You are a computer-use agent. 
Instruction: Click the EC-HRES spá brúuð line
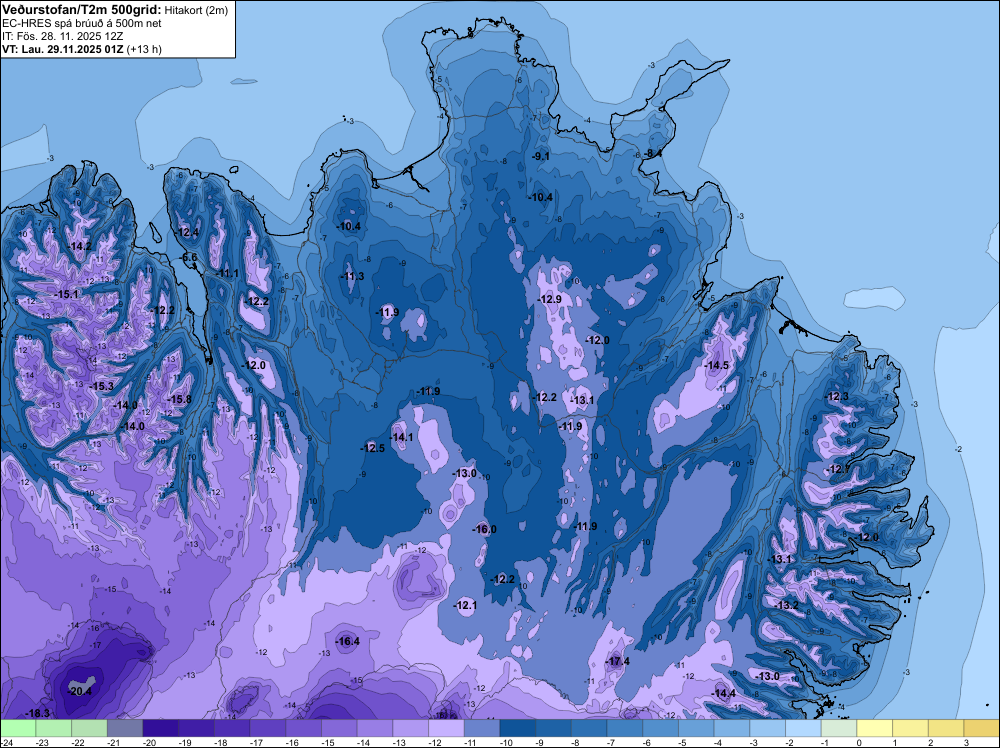82,24
